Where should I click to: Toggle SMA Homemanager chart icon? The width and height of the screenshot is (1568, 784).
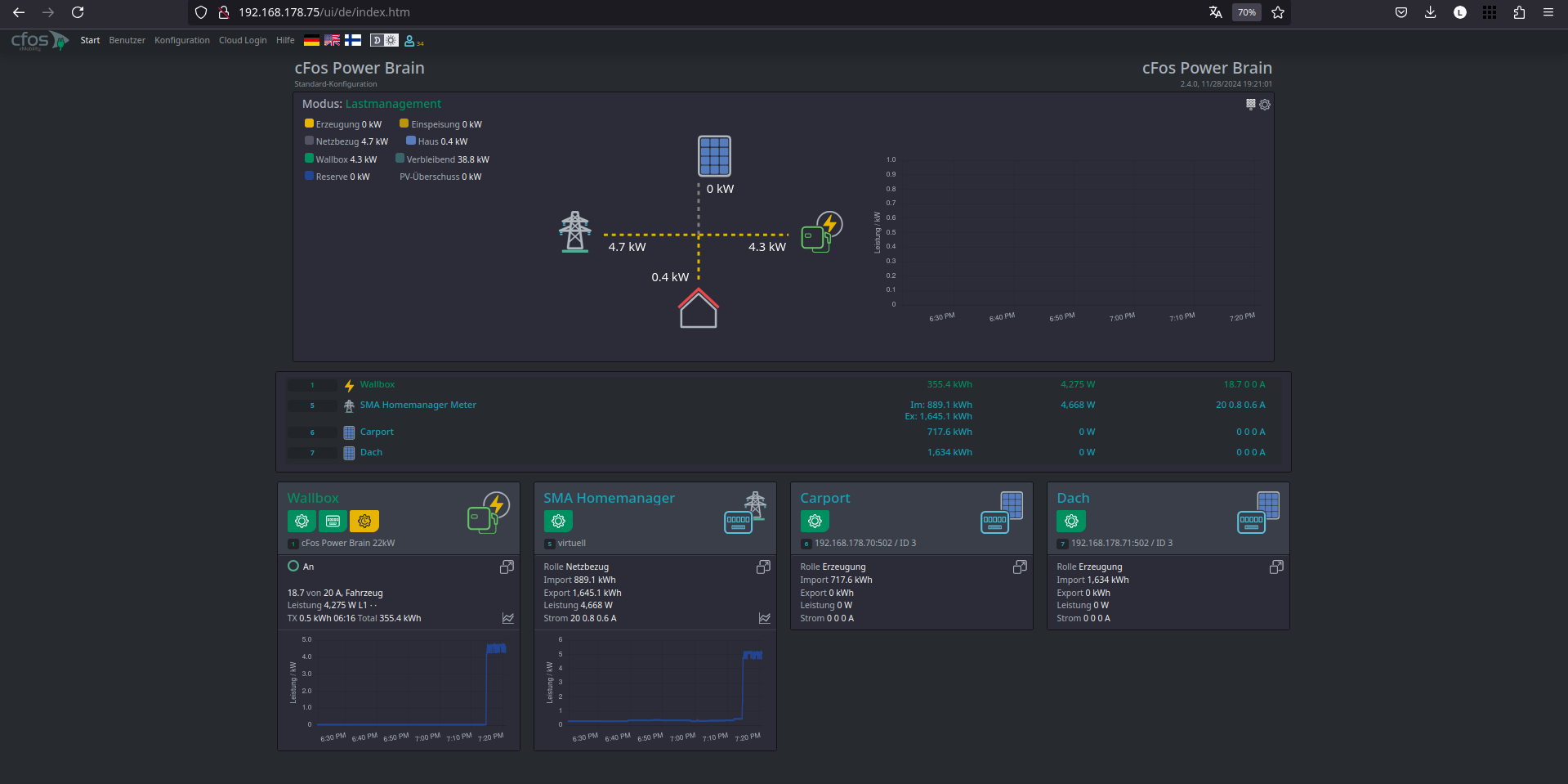765,618
